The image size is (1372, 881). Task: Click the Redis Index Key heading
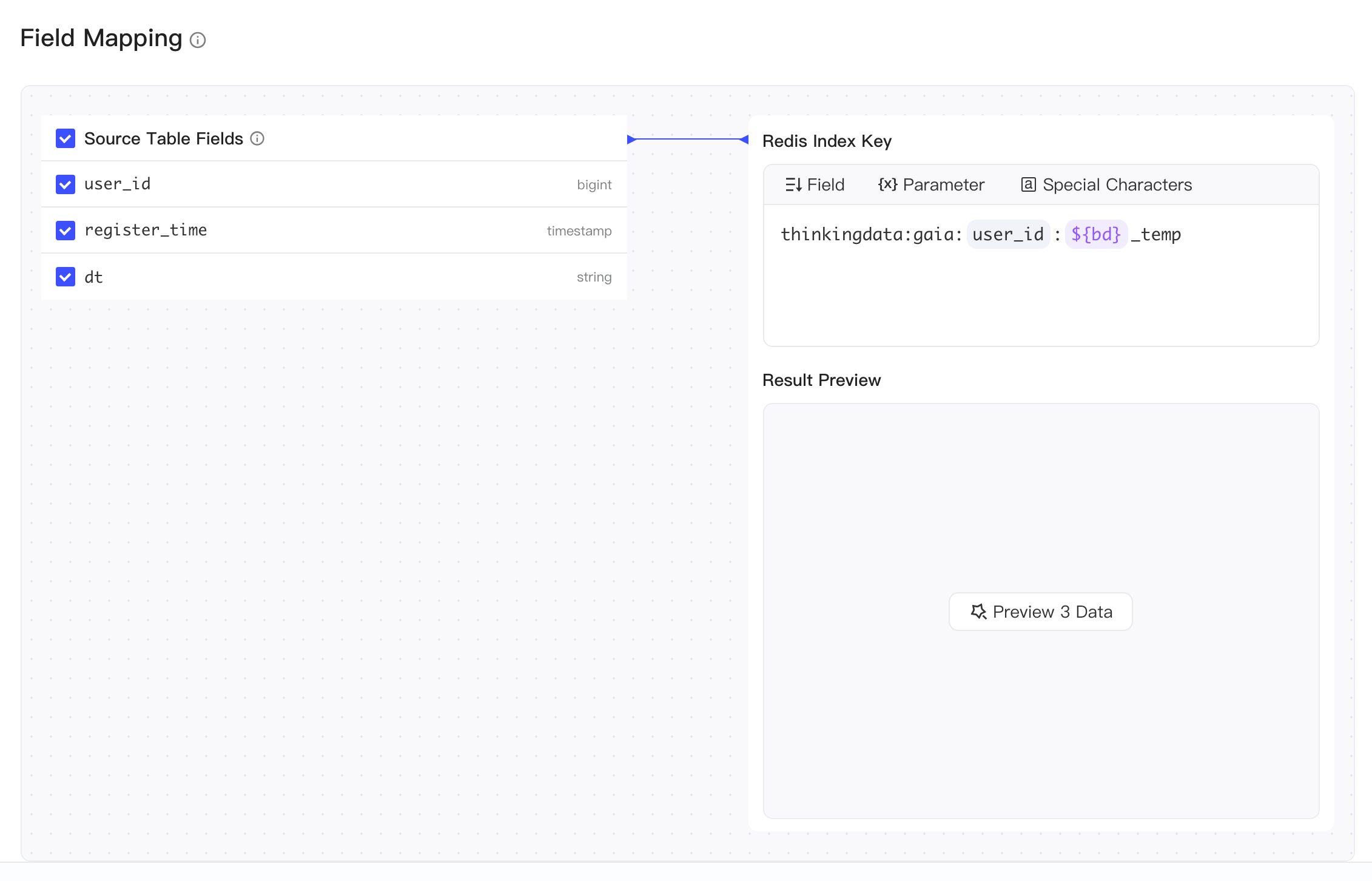(x=827, y=141)
